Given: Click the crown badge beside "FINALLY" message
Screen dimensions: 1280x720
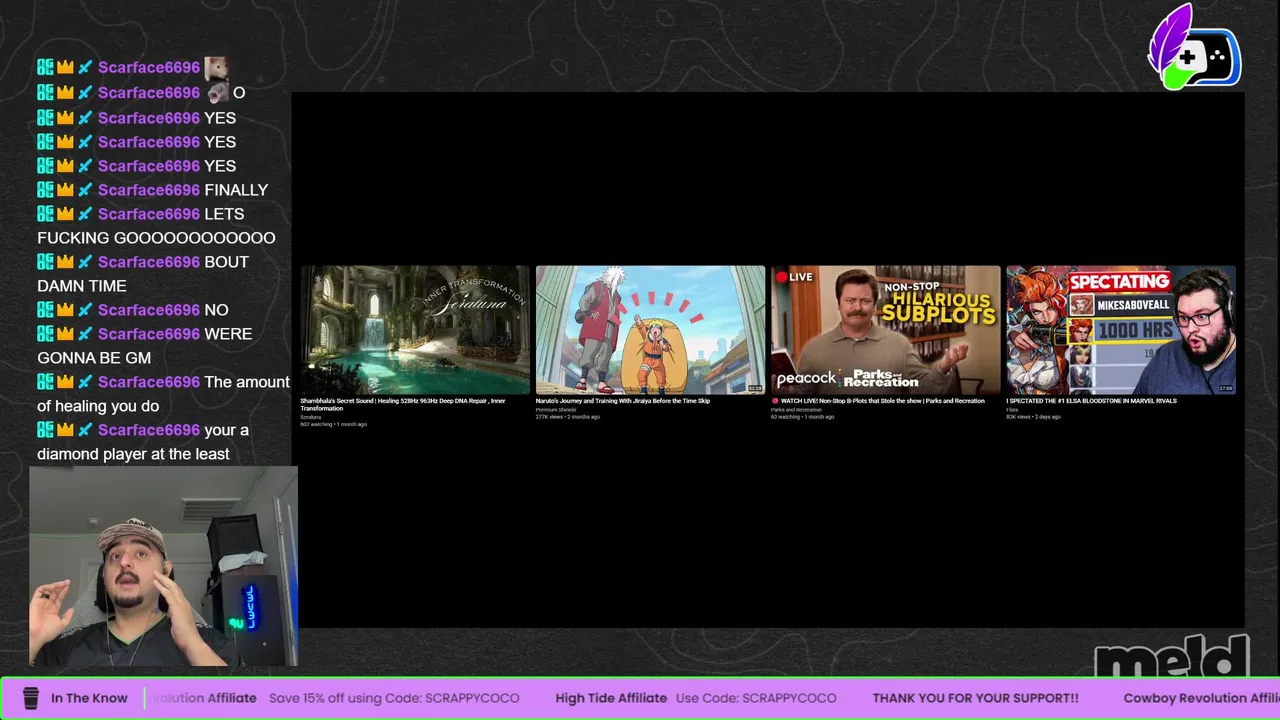Looking at the screenshot, I should (65, 190).
